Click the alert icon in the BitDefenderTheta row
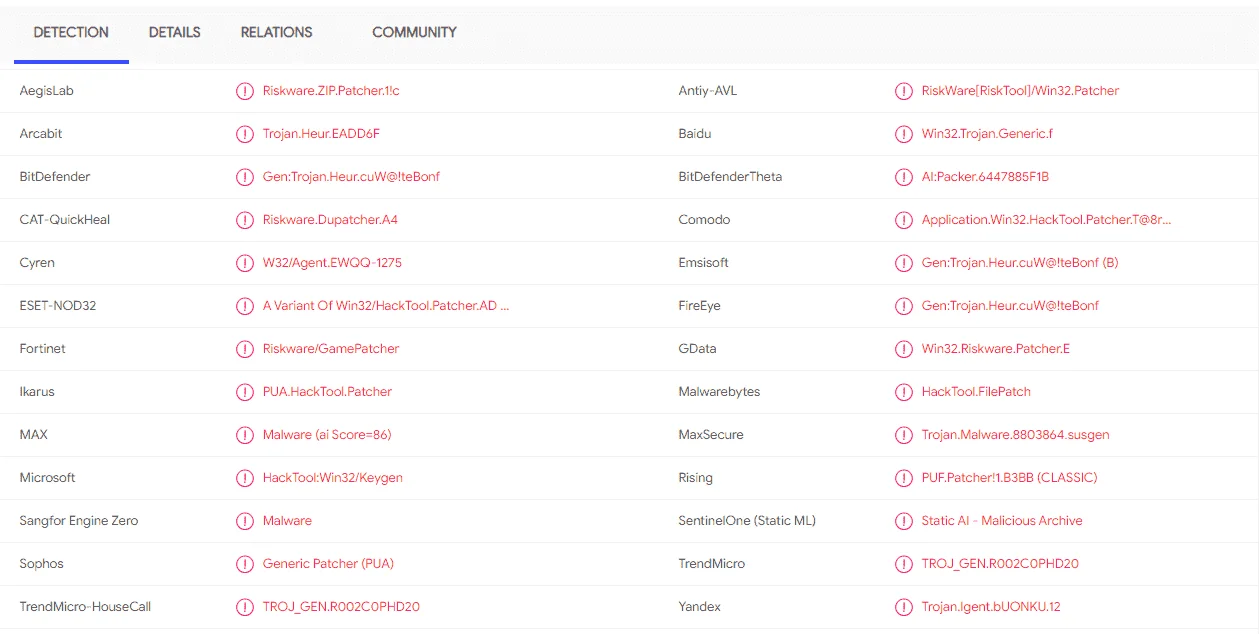 tap(904, 177)
